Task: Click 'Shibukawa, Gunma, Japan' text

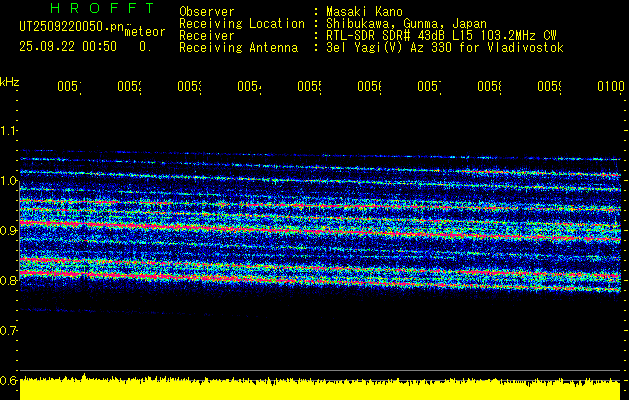Action: click(x=406, y=24)
